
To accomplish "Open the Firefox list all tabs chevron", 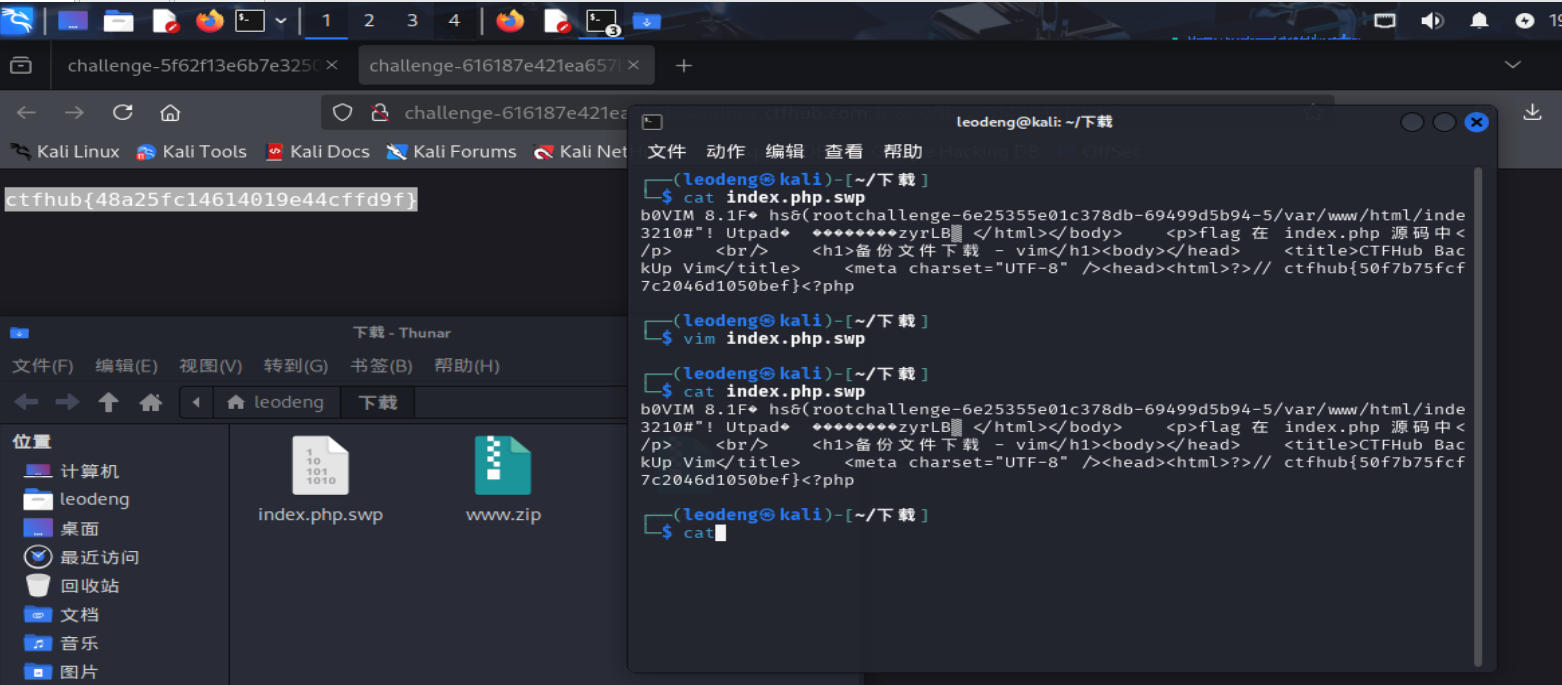I will pyautogui.click(x=1512, y=65).
